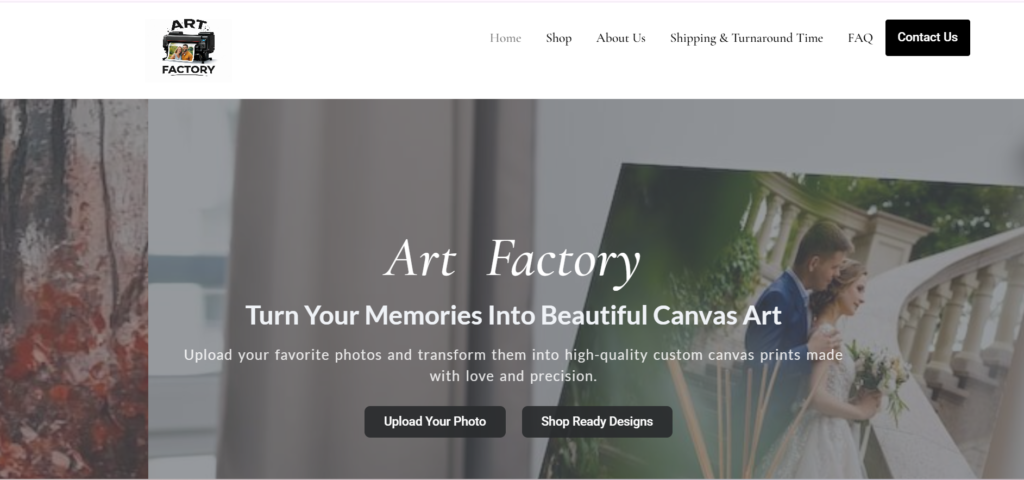
Task: Click the Turn Your Memories headline
Action: (513, 315)
